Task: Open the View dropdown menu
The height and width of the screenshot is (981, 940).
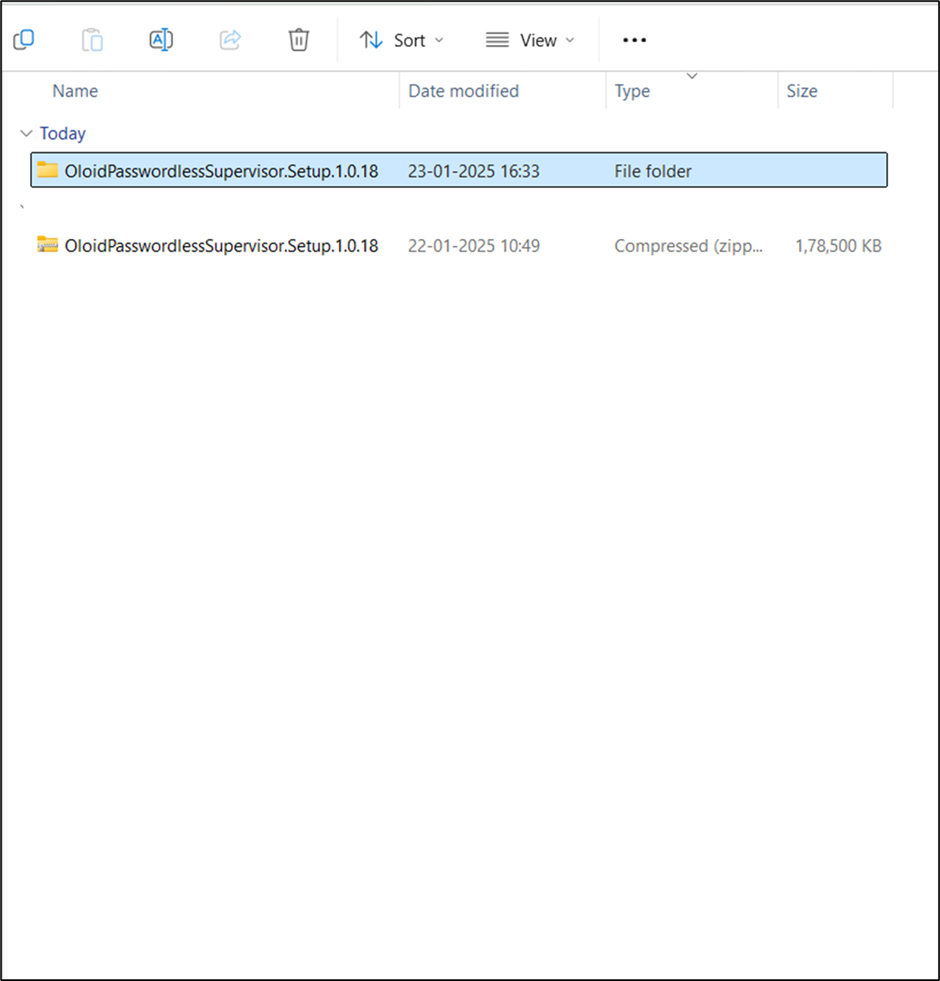Action: 530,40
